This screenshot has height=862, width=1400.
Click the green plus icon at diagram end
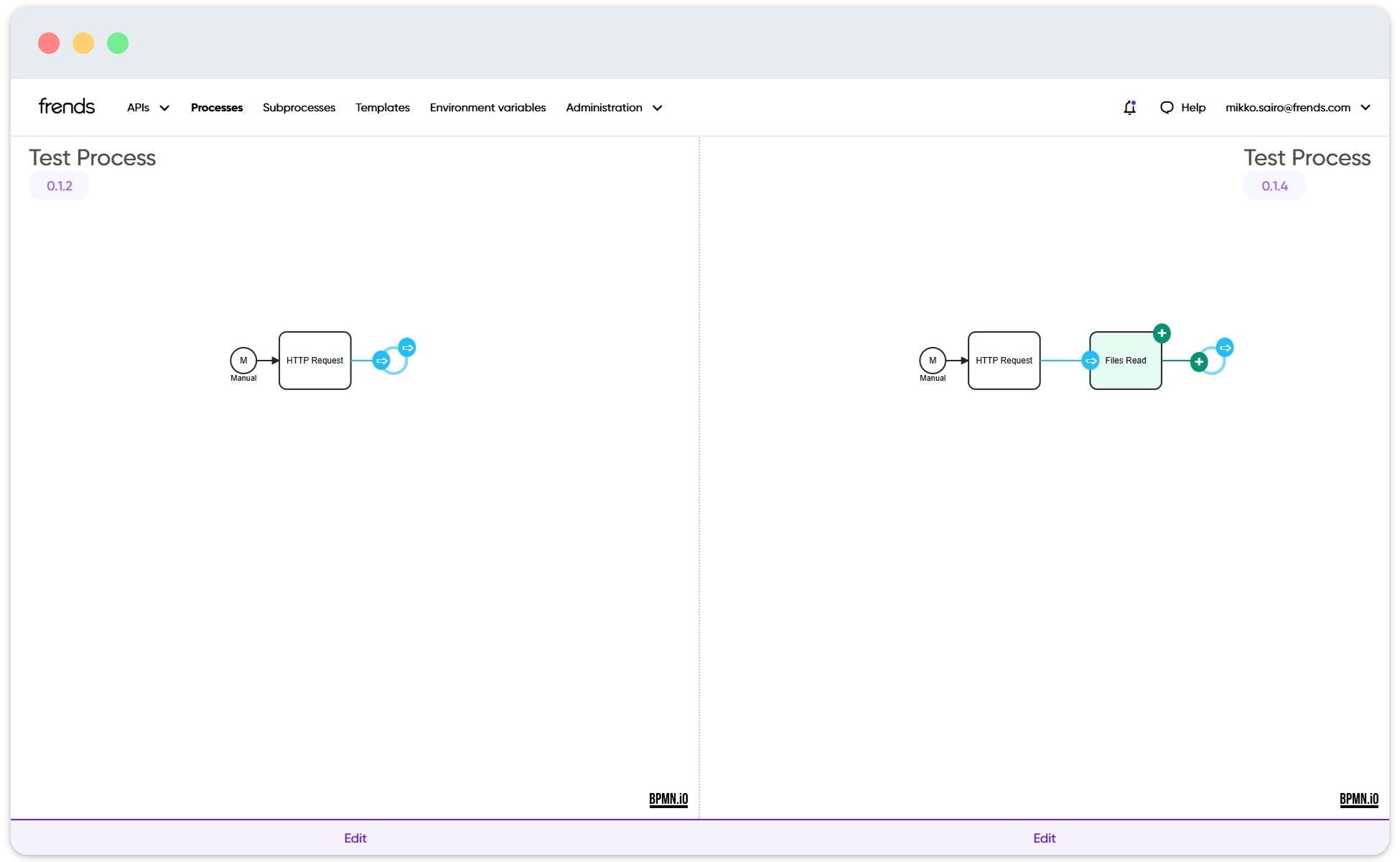pos(1198,361)
